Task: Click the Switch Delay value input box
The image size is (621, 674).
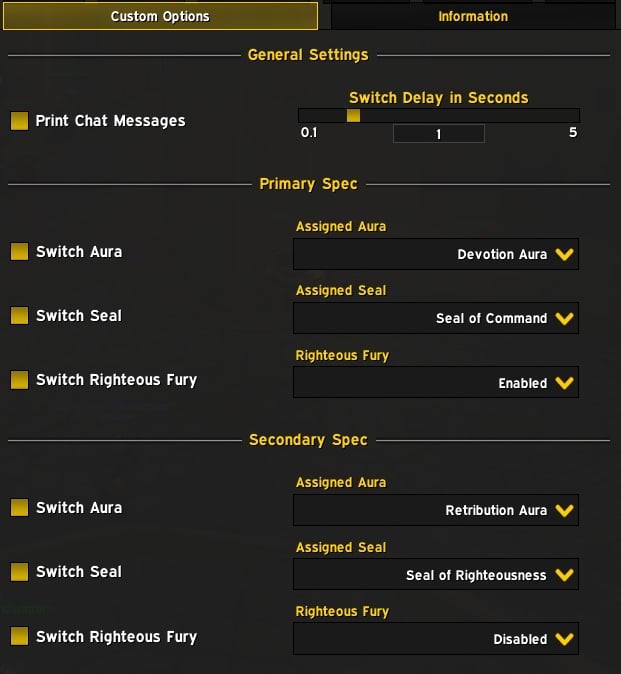Action: click(x=438, y=134)
